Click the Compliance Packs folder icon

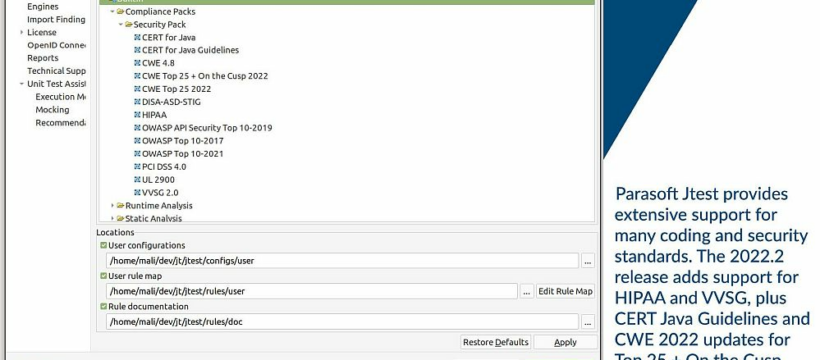(120, 12)
